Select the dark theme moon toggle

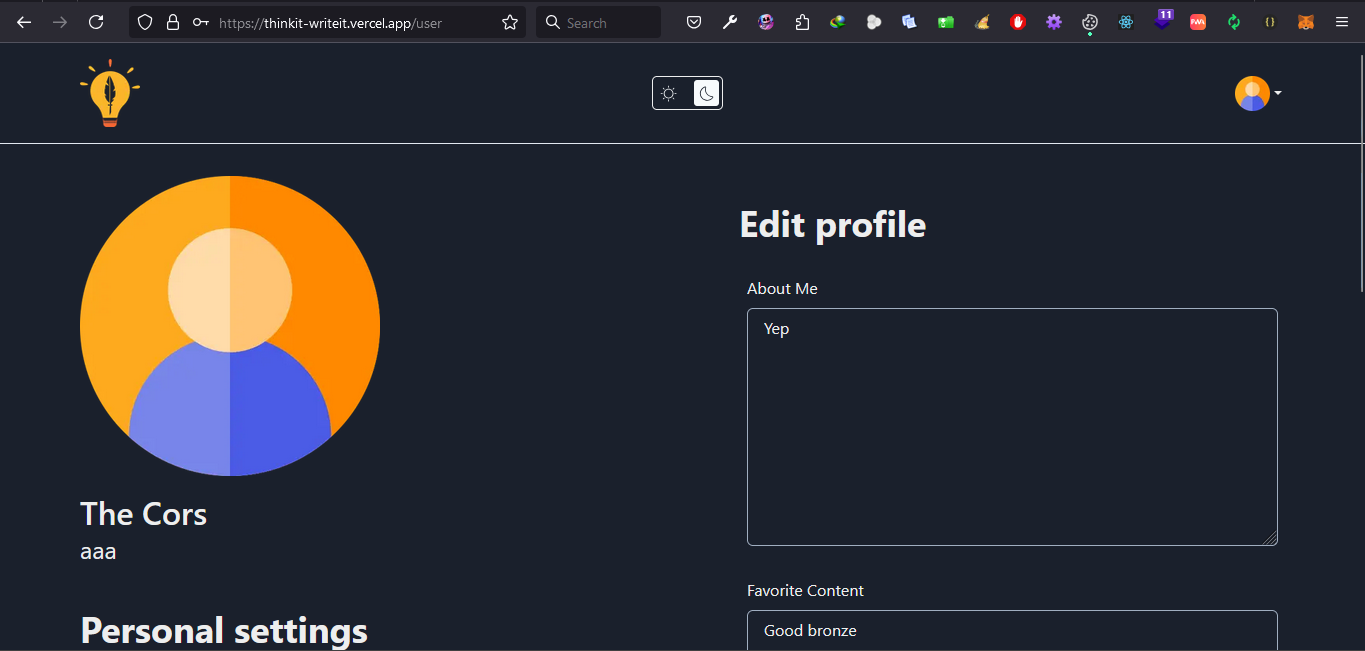point(706,93)
